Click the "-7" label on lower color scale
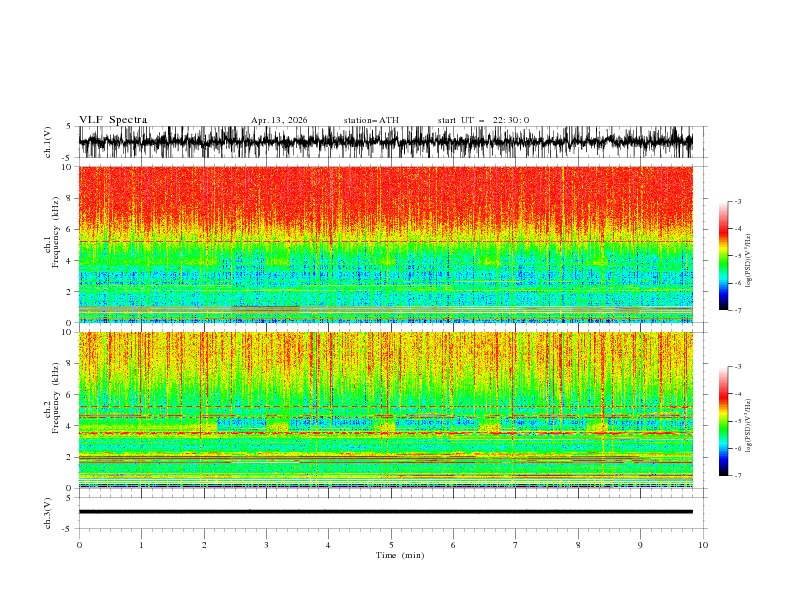Screen dimensions: 792x612 (x=737, y=476)
